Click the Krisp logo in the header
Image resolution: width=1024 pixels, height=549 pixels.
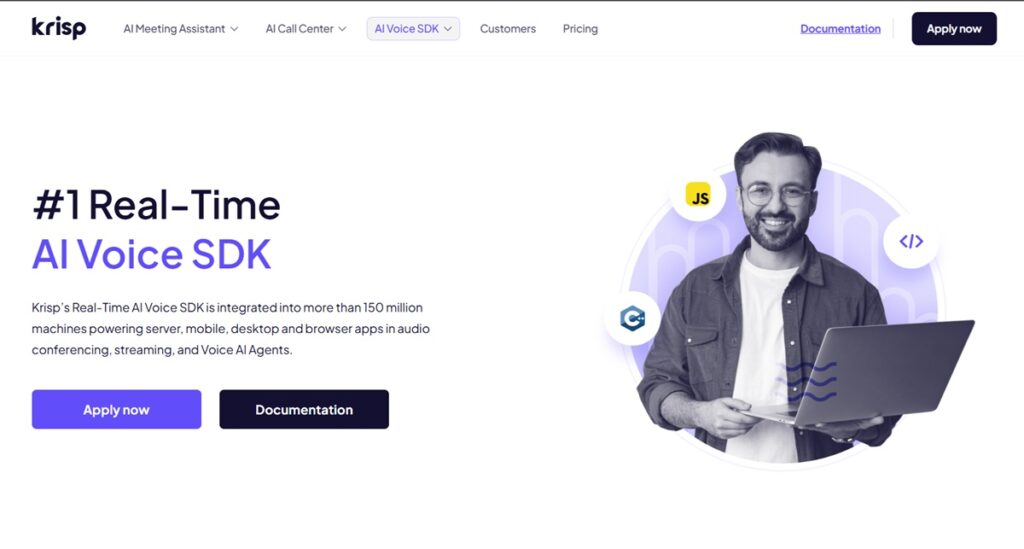pyautogui.click(x=59, y=28)
